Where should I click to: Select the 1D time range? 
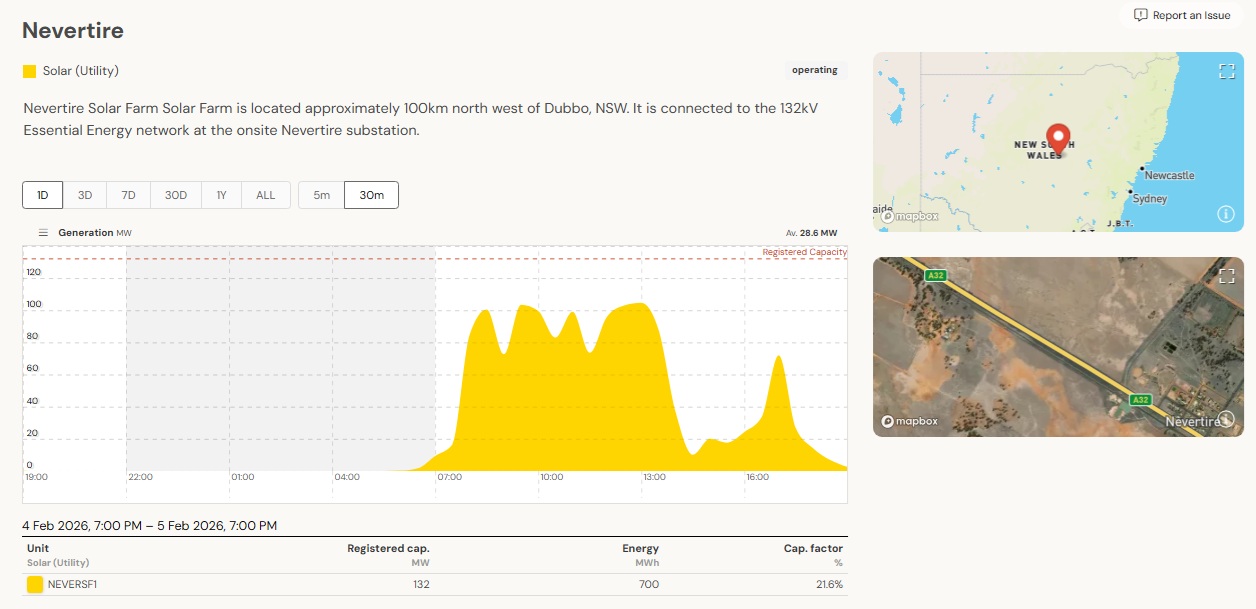[43, 195]
